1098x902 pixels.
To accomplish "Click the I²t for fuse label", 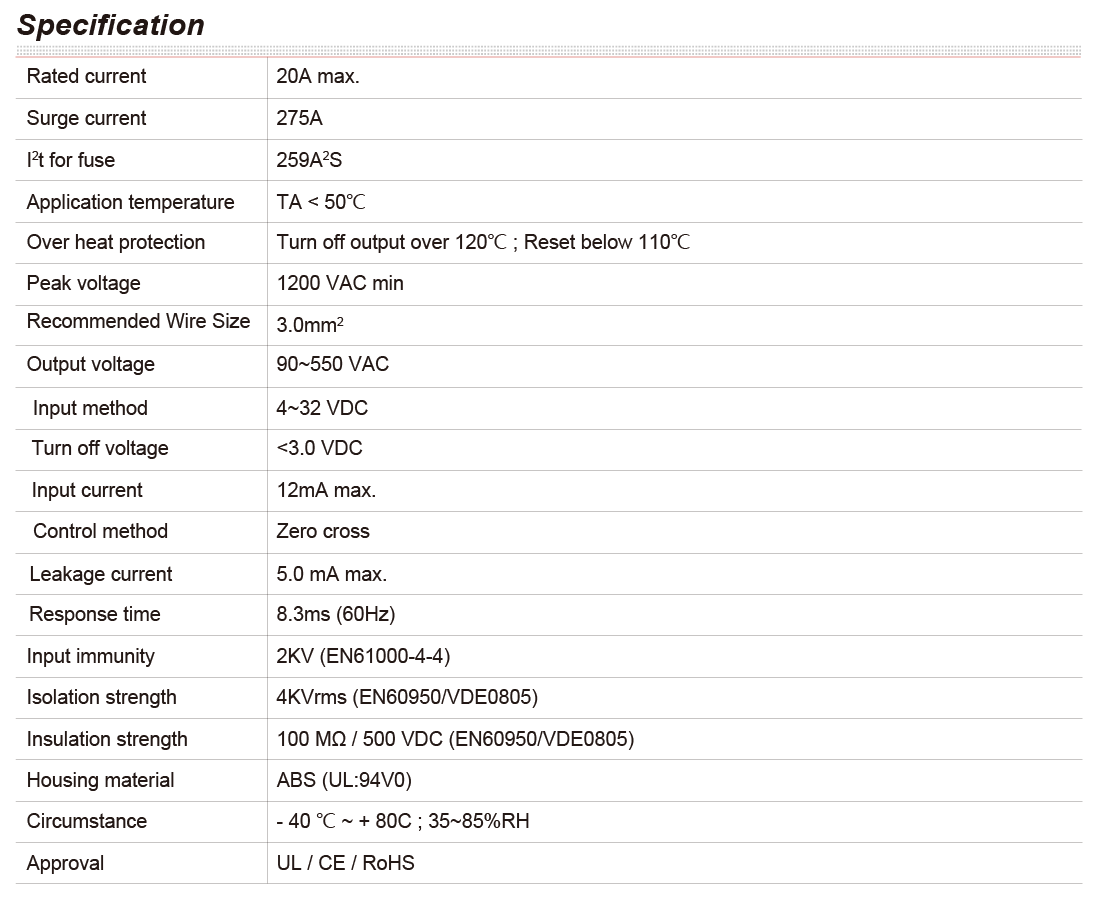I will [x=70, y=160].
